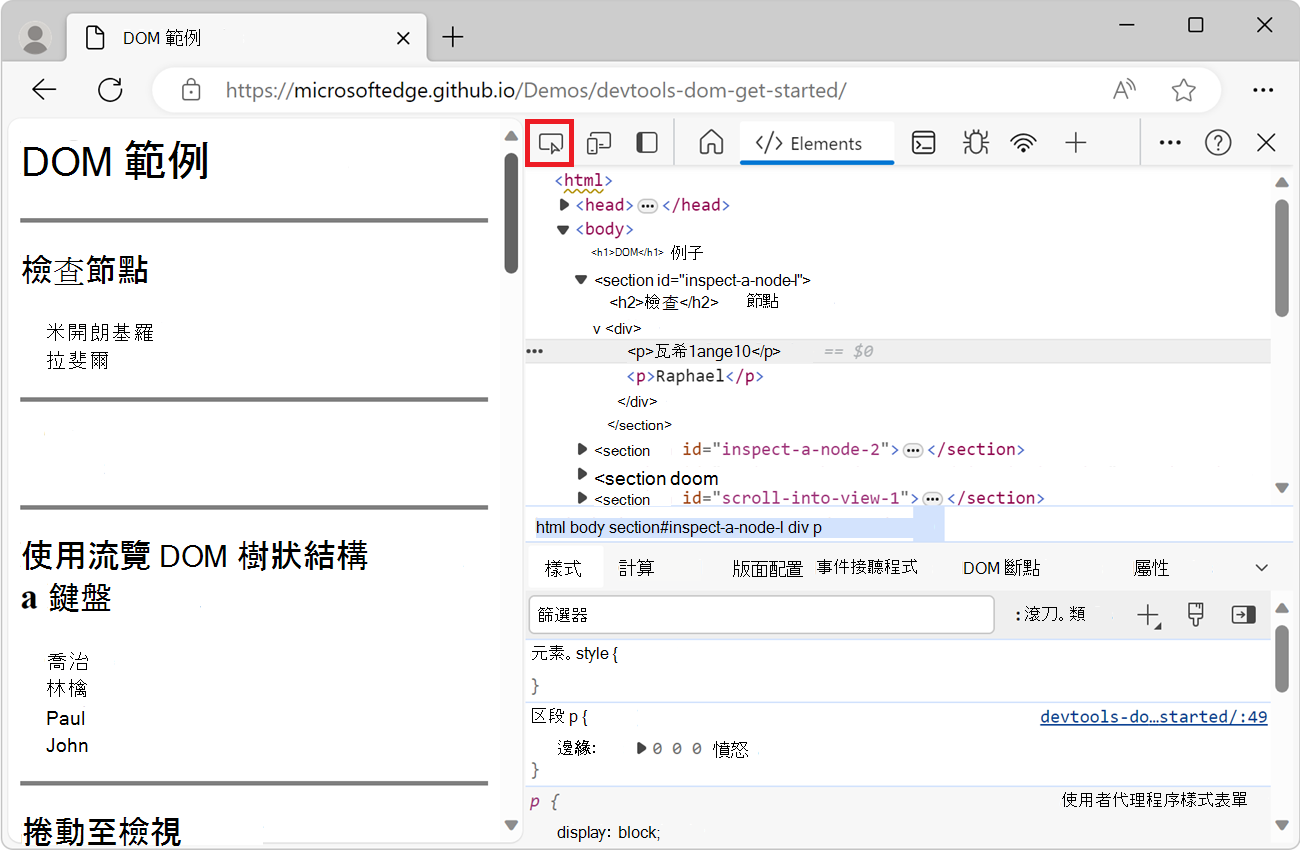Screen dimensions: 1300x850
Task: Switch to the Elements tab
Action: click(816, 143)
